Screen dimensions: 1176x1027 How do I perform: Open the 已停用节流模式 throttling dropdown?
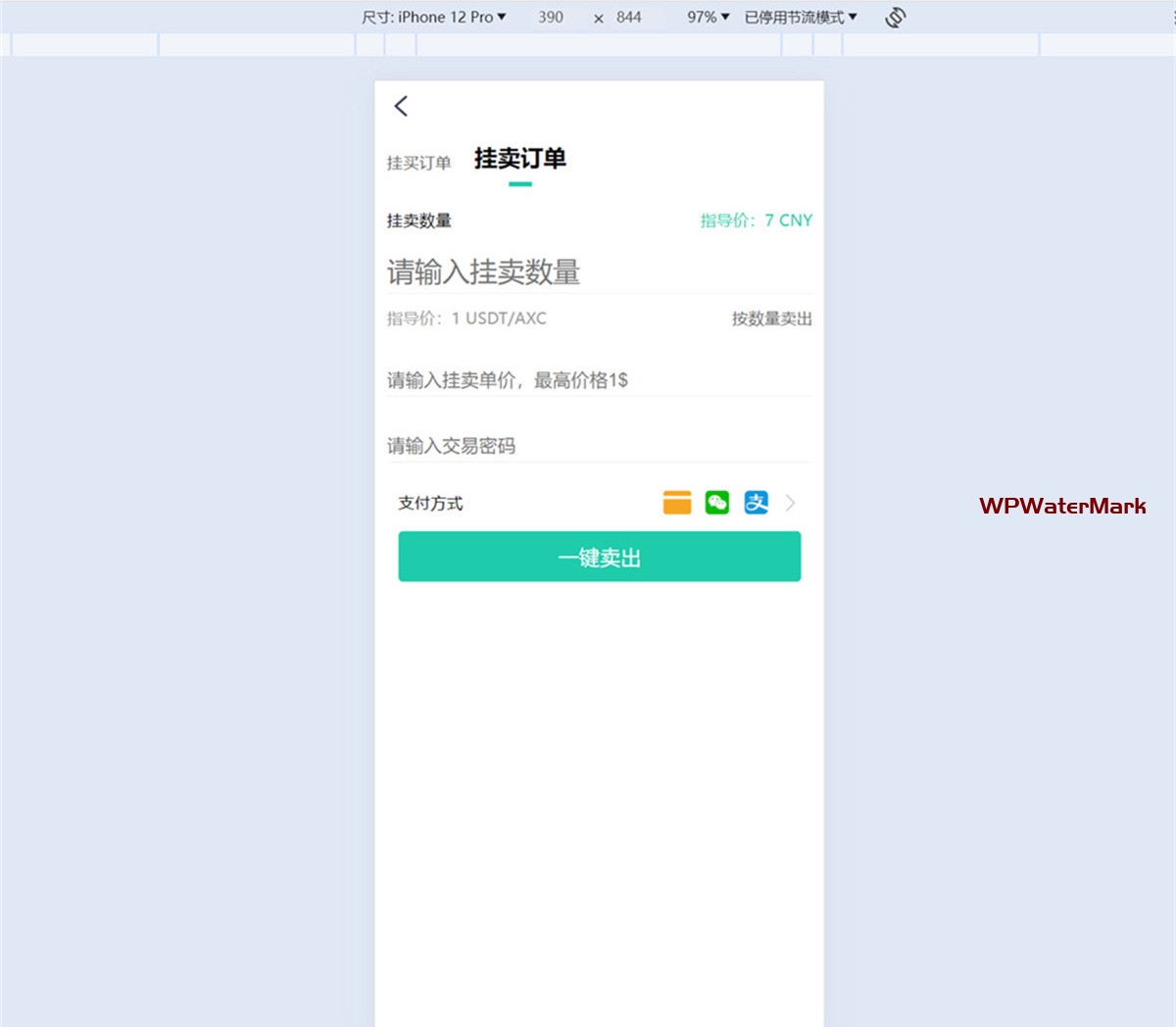click(800, 18)
